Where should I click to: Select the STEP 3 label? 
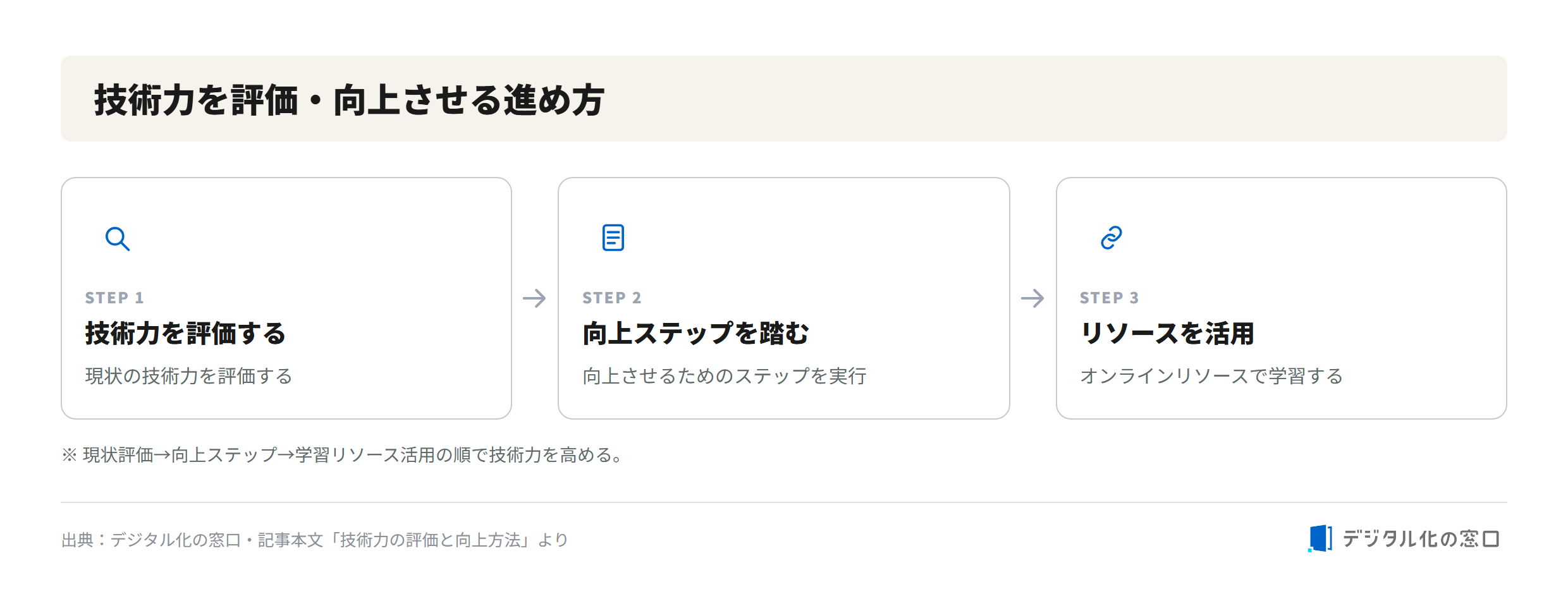coord(1110,298)
